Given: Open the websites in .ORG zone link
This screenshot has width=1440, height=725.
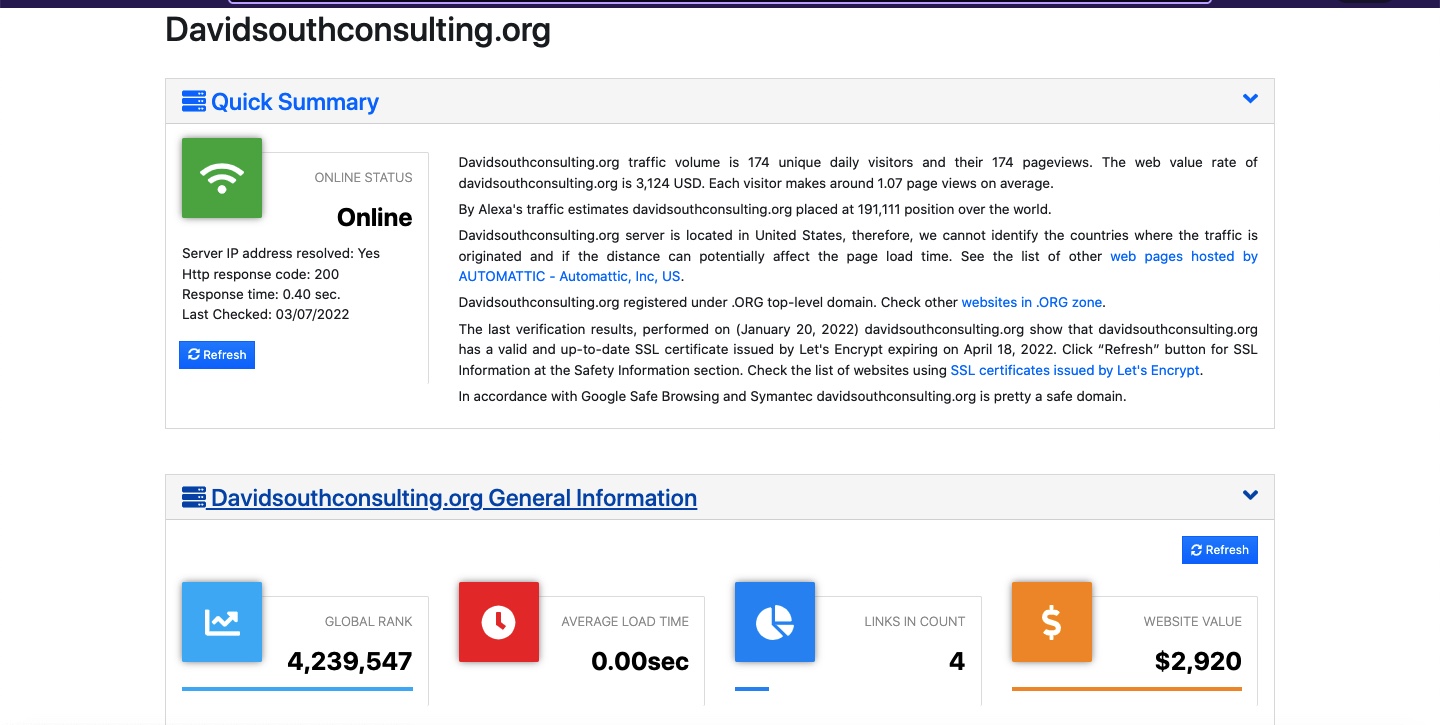Looking at the screenshot, I should tap(1032, 302).
